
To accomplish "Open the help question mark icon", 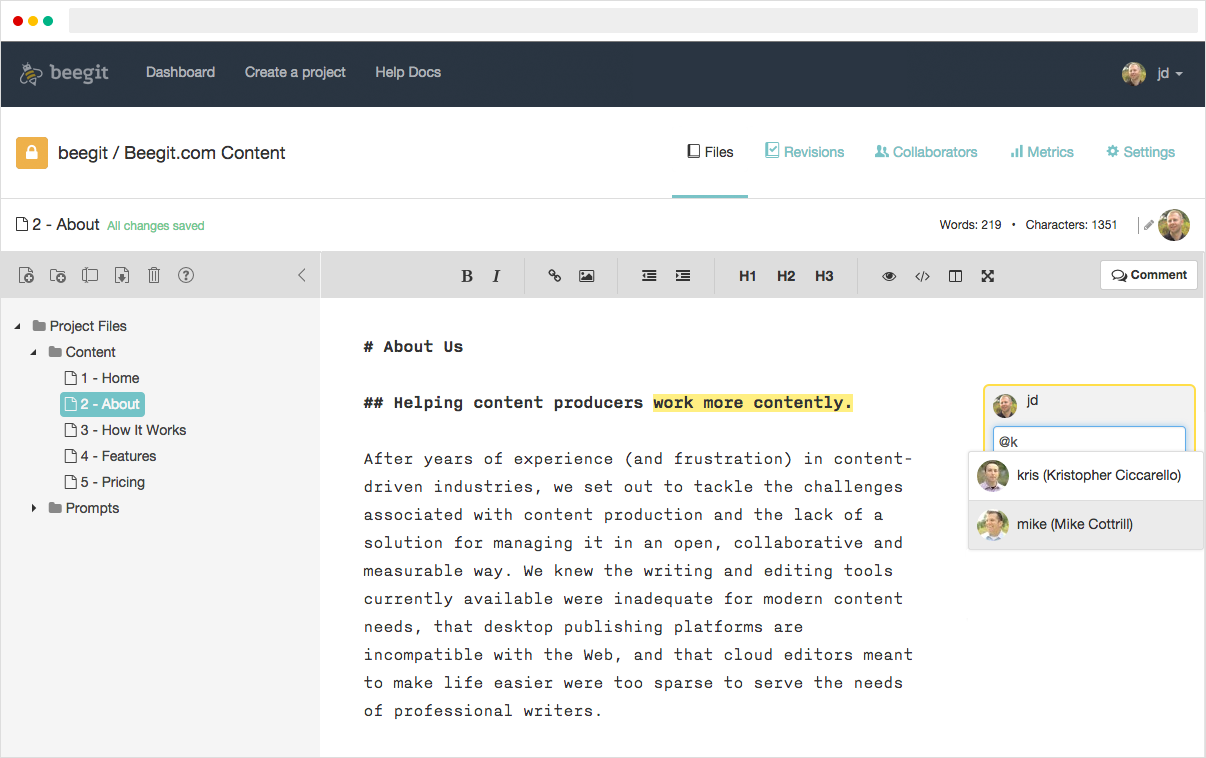I will (186, 275).
